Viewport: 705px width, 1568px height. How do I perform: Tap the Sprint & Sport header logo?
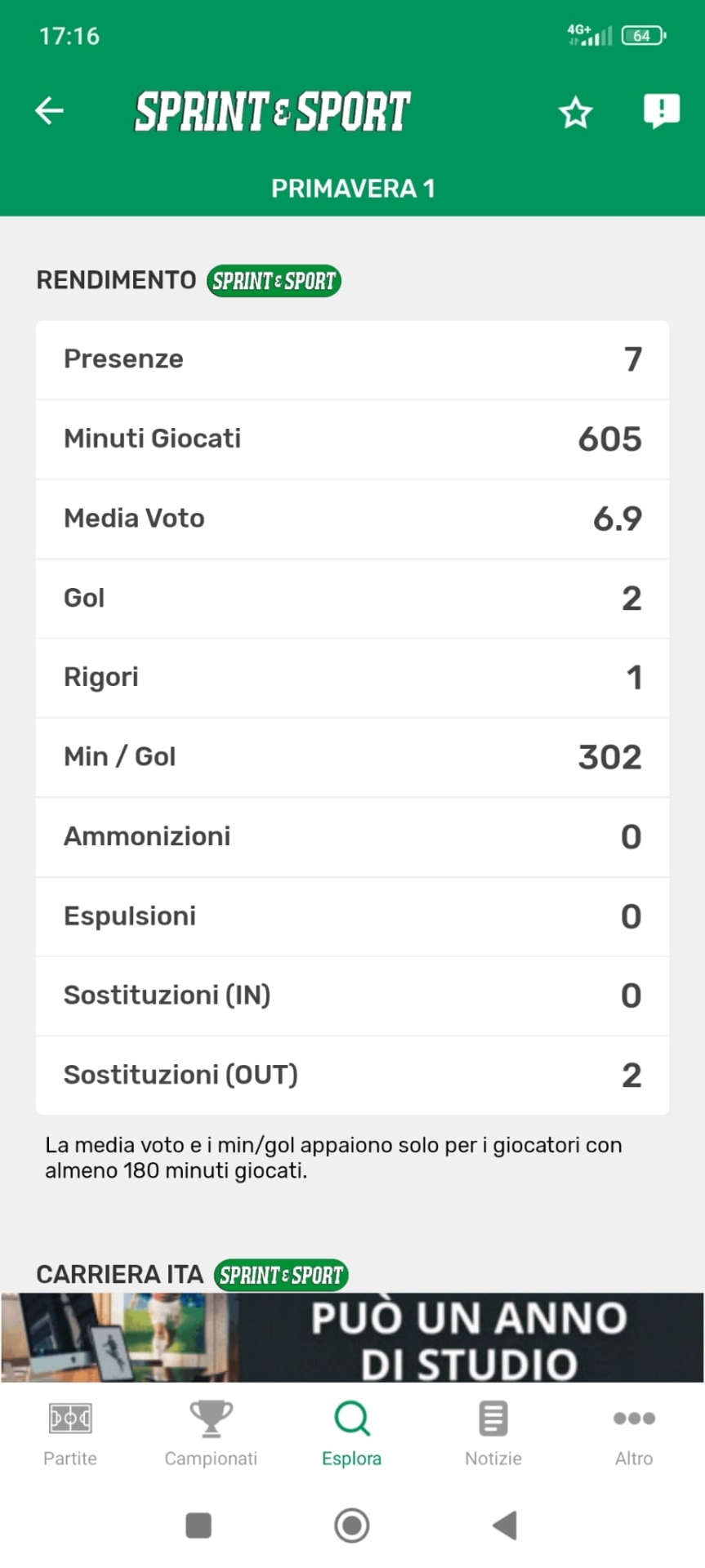pos(273,111)
